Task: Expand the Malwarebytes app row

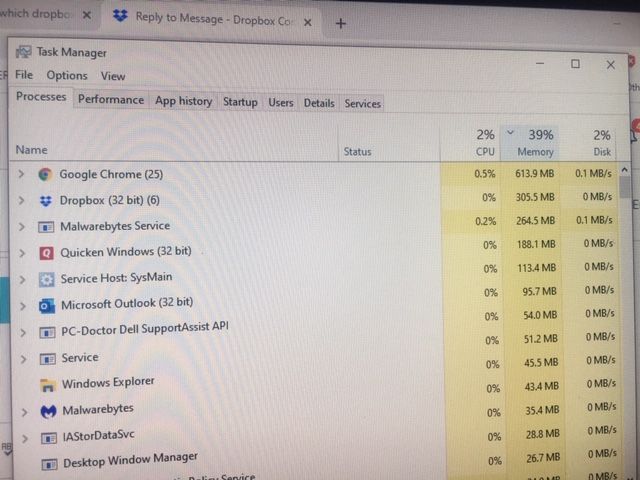Action: click(x=24, y=412)
